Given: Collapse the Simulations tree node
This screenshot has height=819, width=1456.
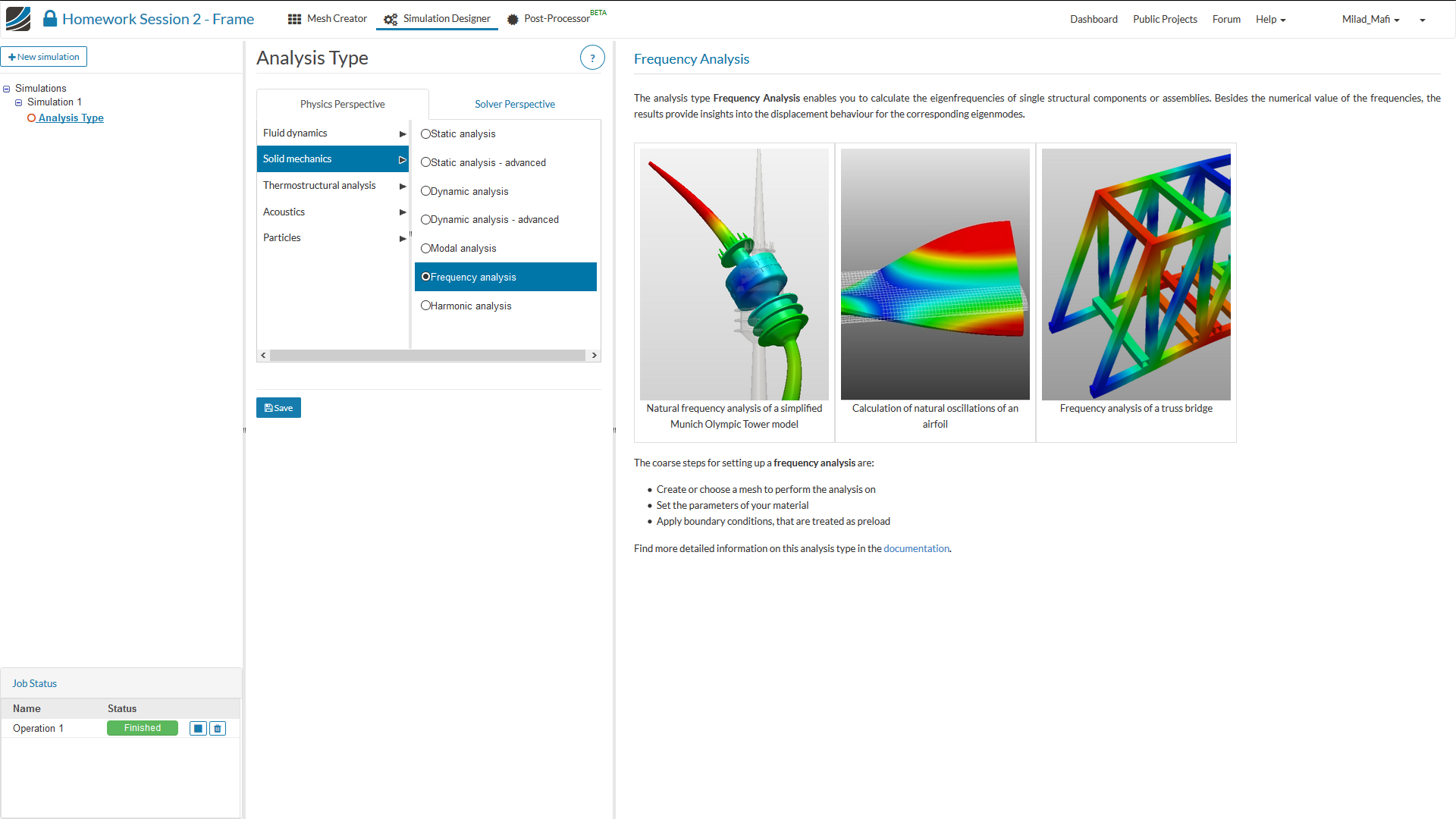Looking at the screenshot, I should coord(7,89).
